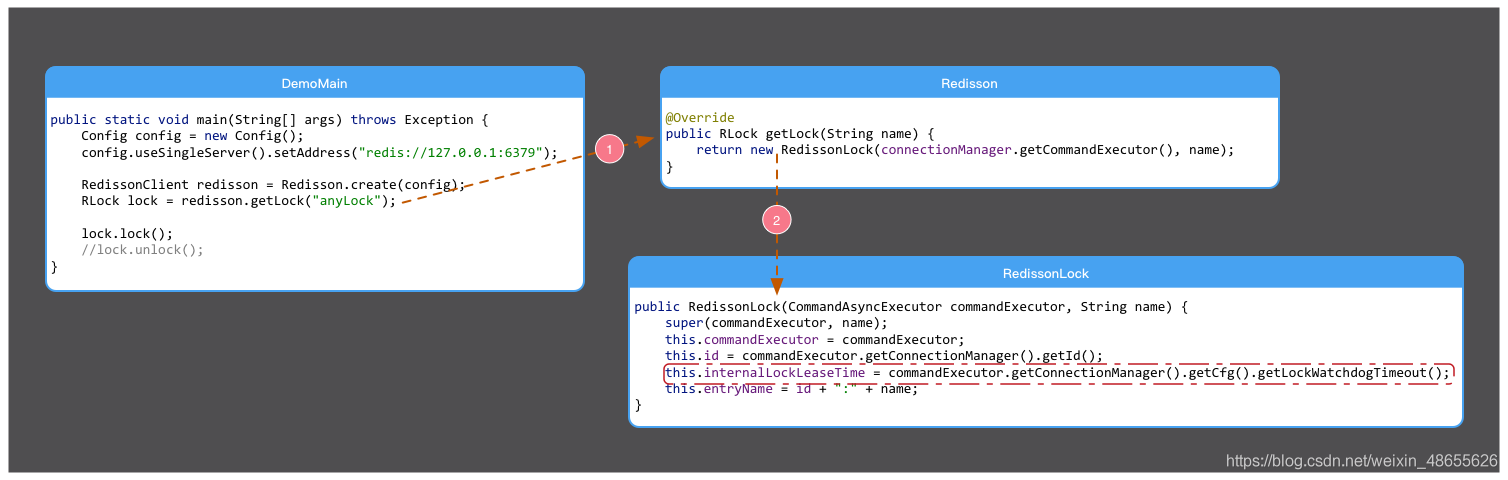Click the 'lock.lock();' line

(x=127, y=234)
